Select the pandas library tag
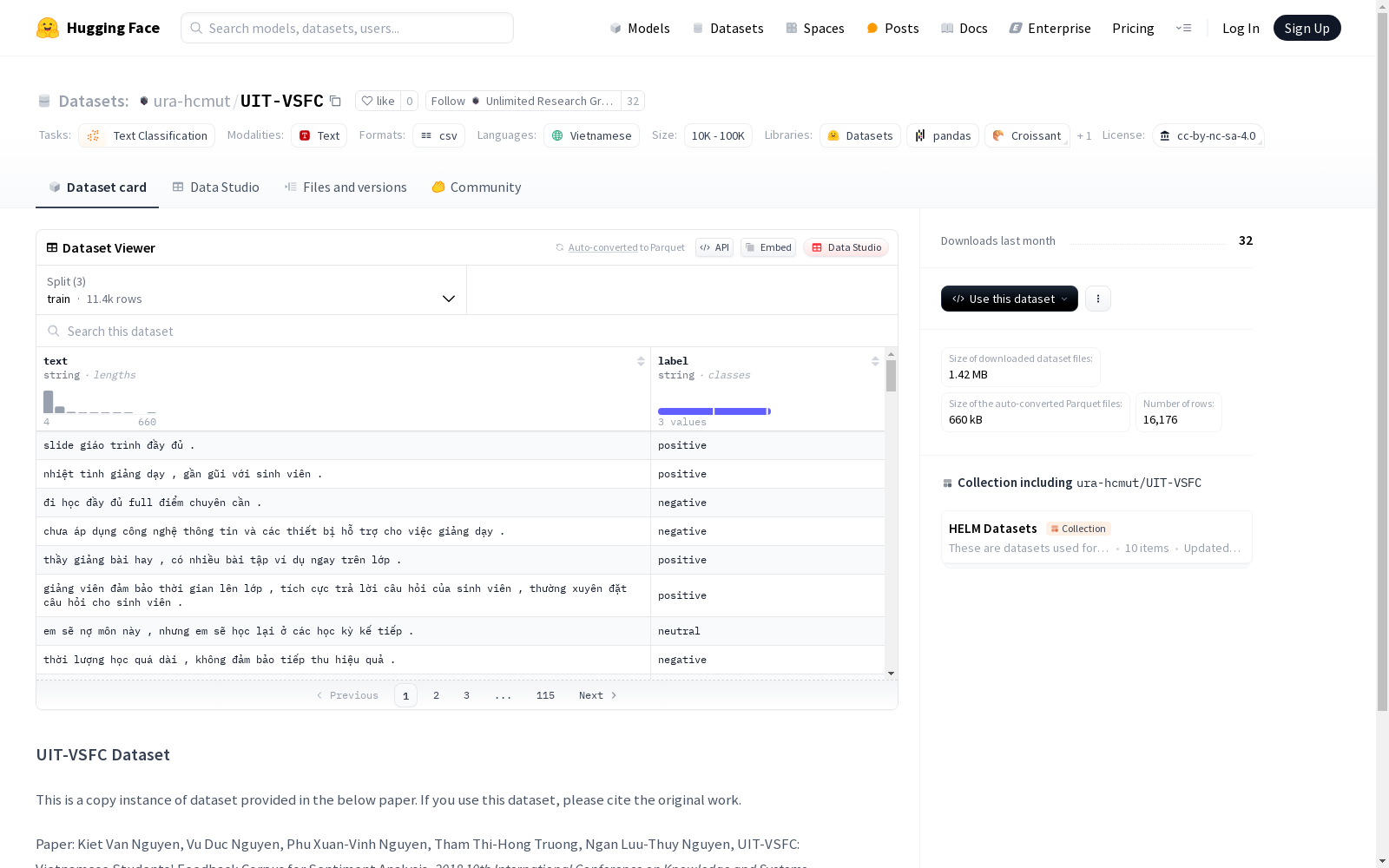The image size is (1389, 868). [943, 135]
